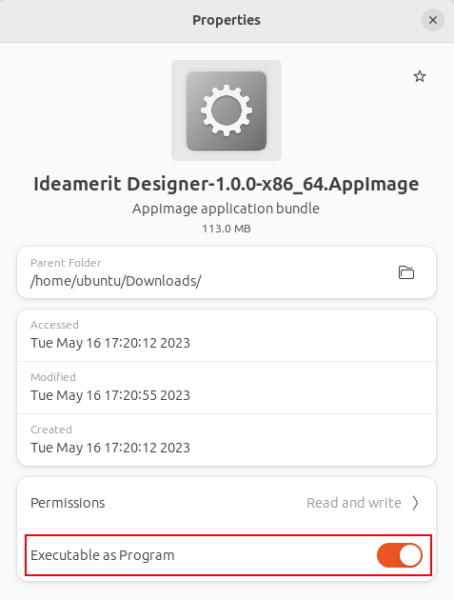This screenshot has height=600, width=454.
Task: Click the "Created" caption label
Action: coord(51,429)
